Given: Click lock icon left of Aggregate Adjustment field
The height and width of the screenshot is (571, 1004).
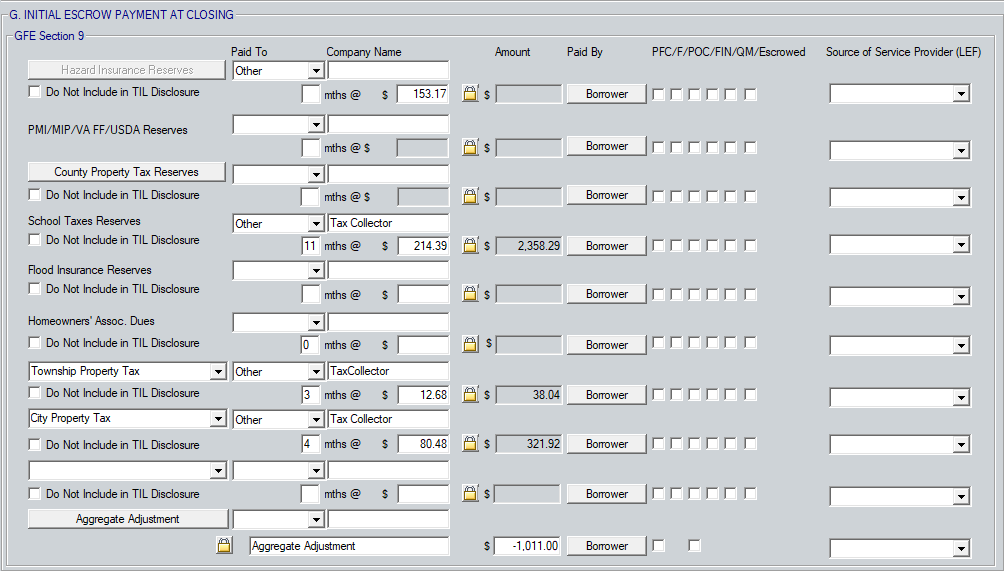Looking at the screenshot, I should 225,546.
